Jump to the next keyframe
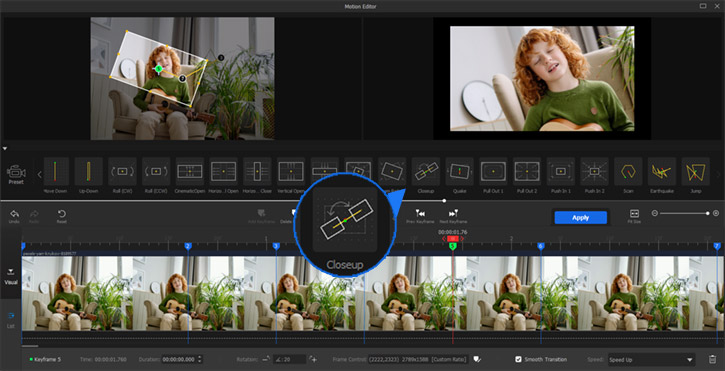 point(453,216)
